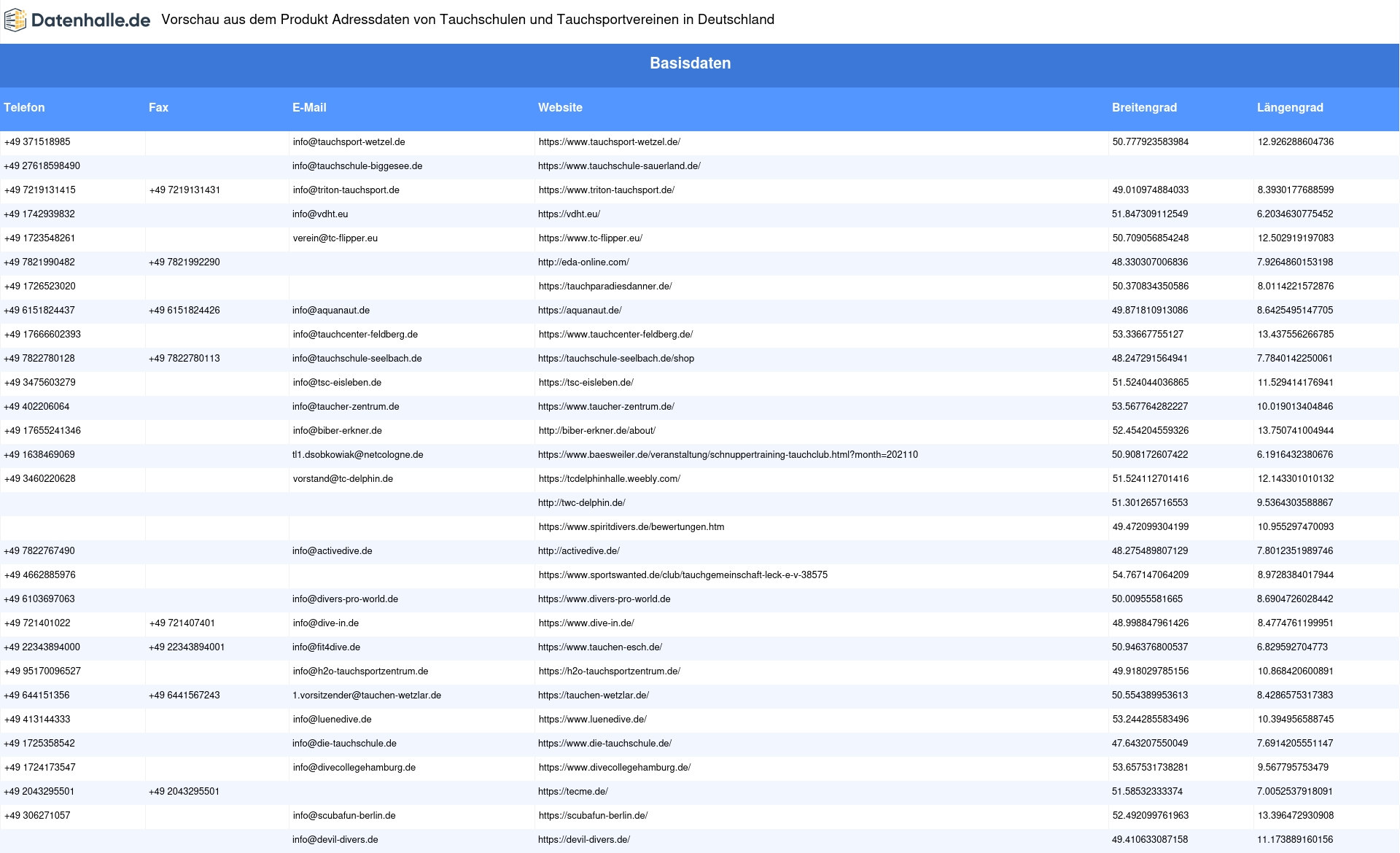Select the Längengrad column header
Viewport: 1400px width, 853px height.
tap(1290, 108)
